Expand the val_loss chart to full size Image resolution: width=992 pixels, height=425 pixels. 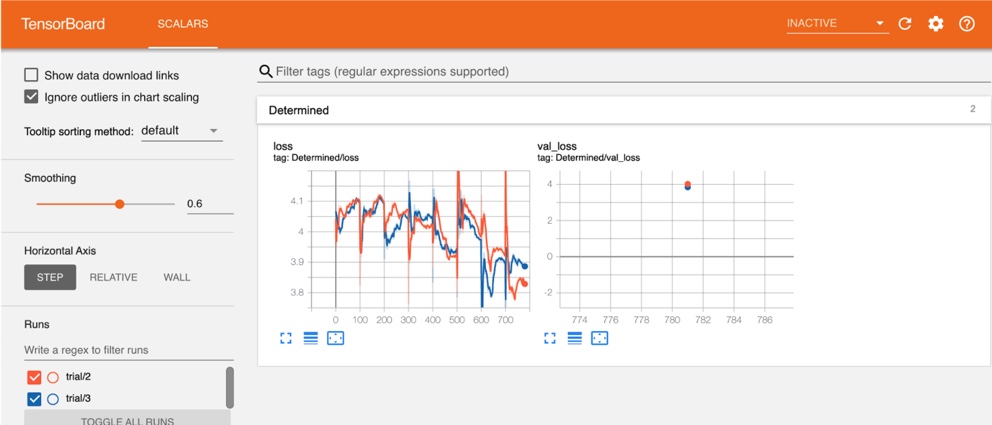coord(550,338)
